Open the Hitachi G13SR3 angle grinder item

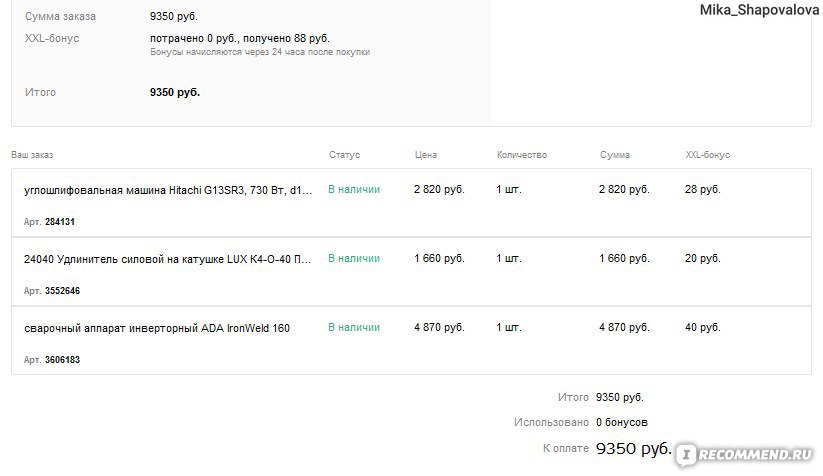[x=168, y=190]
